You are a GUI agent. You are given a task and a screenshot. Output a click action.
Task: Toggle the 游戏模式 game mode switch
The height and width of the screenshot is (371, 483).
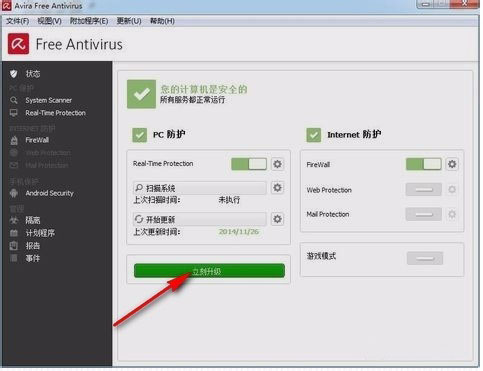click(x=425, y=258)
